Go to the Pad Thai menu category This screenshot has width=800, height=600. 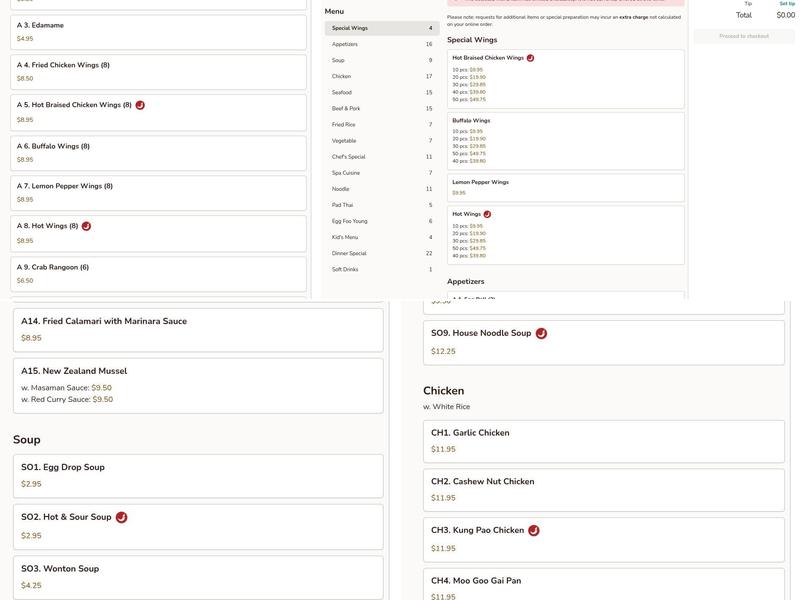point(382,205)
